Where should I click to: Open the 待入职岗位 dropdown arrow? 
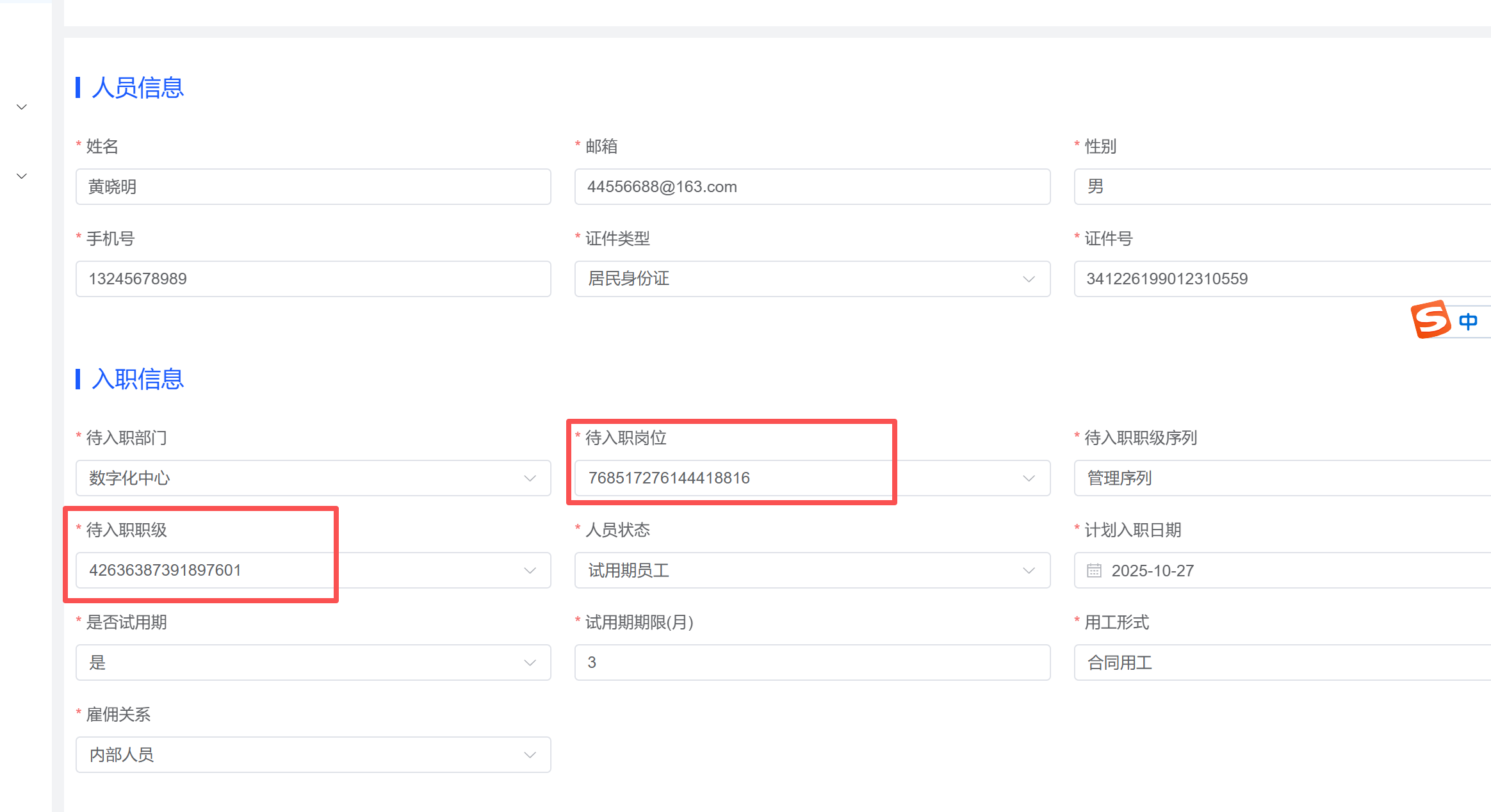pos(1029,478)
